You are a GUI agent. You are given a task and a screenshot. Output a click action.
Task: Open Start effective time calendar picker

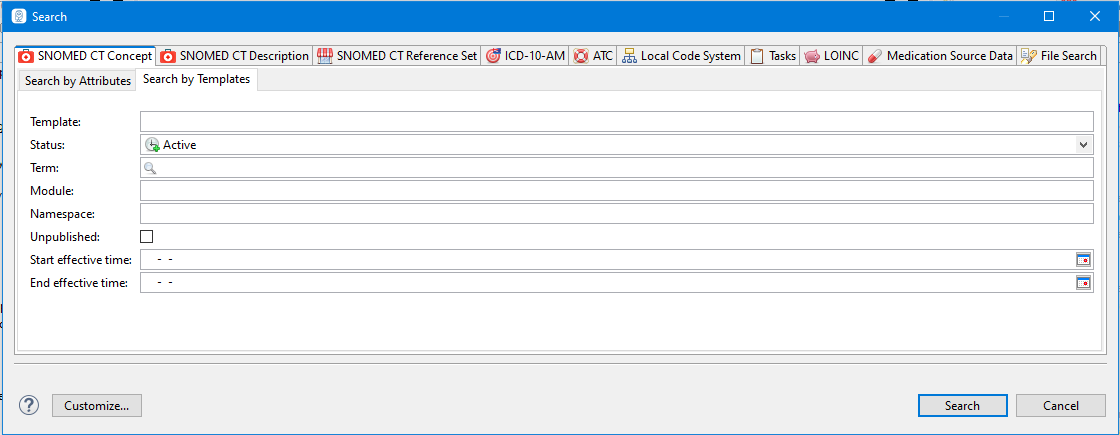1083,260
